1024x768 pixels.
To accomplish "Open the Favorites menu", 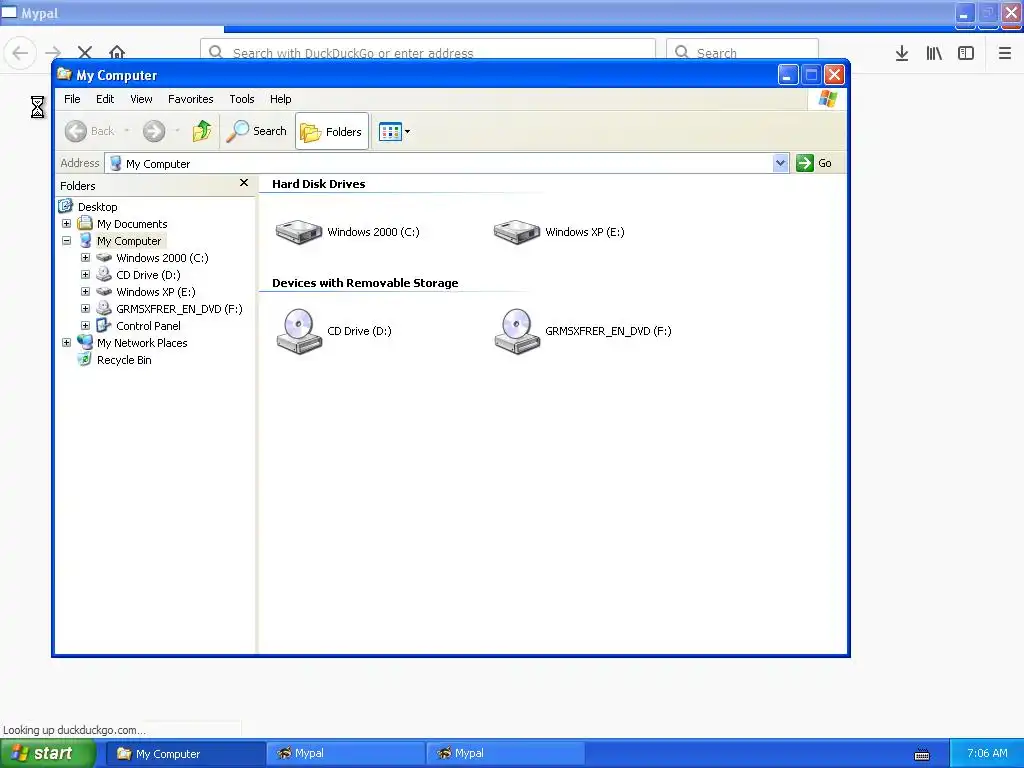I will pyautogui.click(x=191, y=99).
